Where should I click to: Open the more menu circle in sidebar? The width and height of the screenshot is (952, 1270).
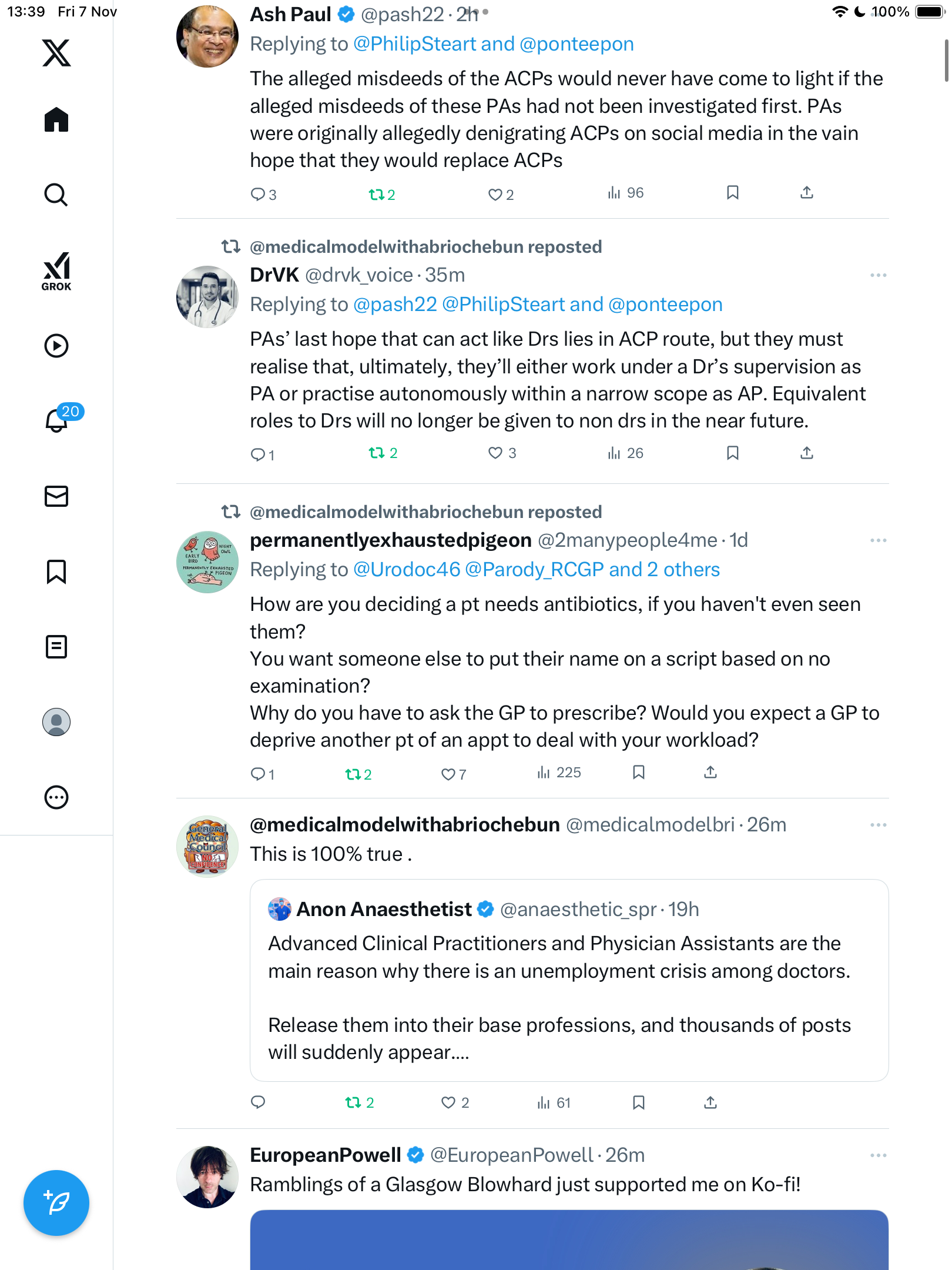point(56,797)
